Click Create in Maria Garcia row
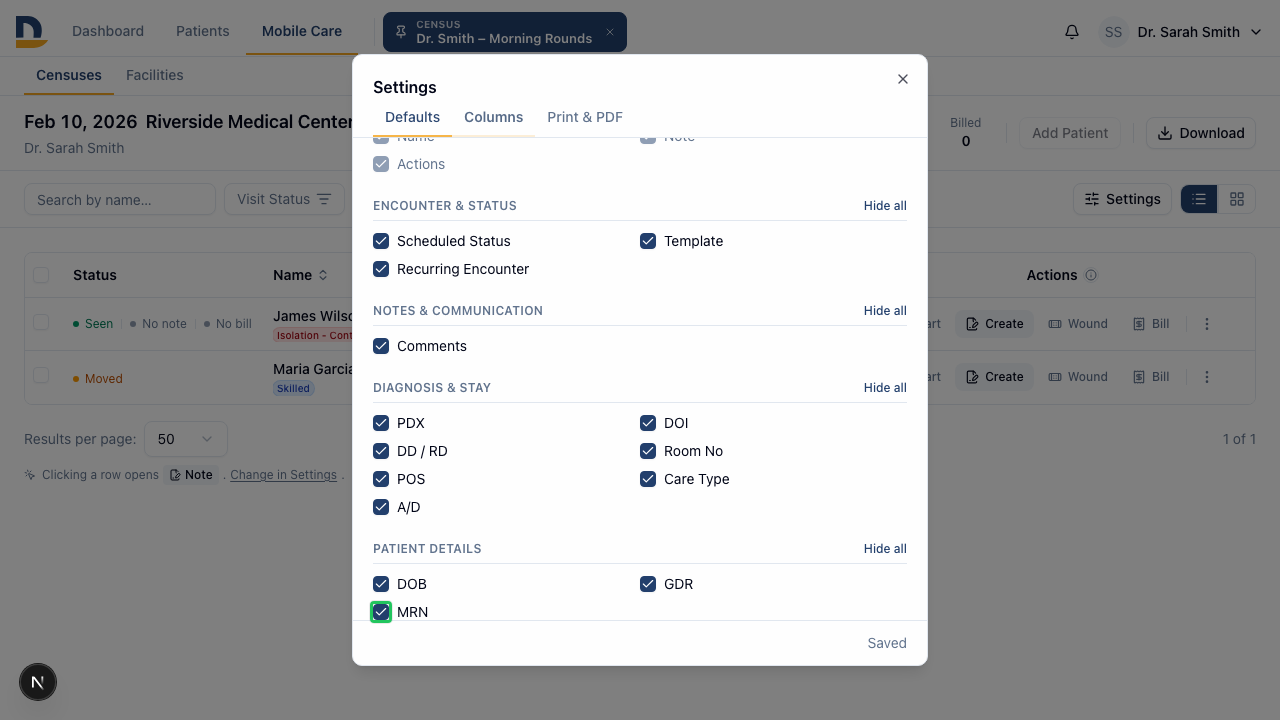 pyautogui.click(x=994, y=377)
